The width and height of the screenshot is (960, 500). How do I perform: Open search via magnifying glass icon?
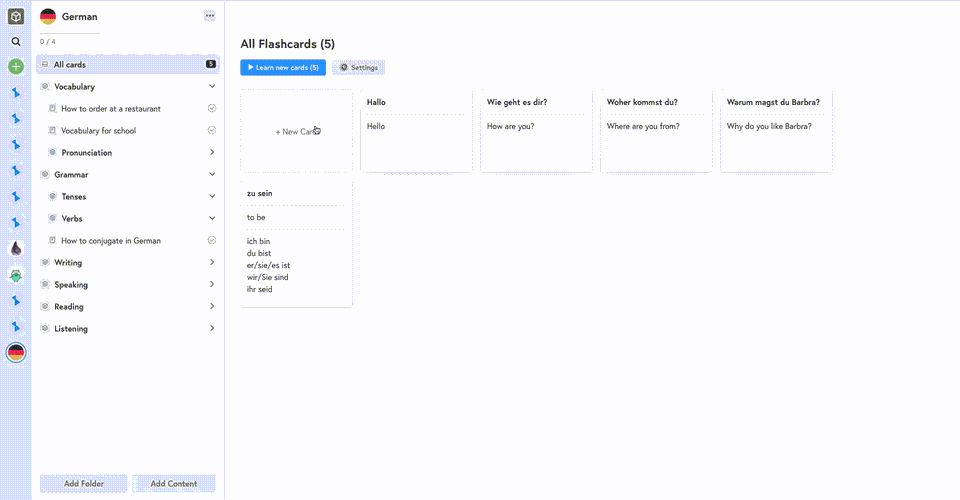tap(16, 42)
